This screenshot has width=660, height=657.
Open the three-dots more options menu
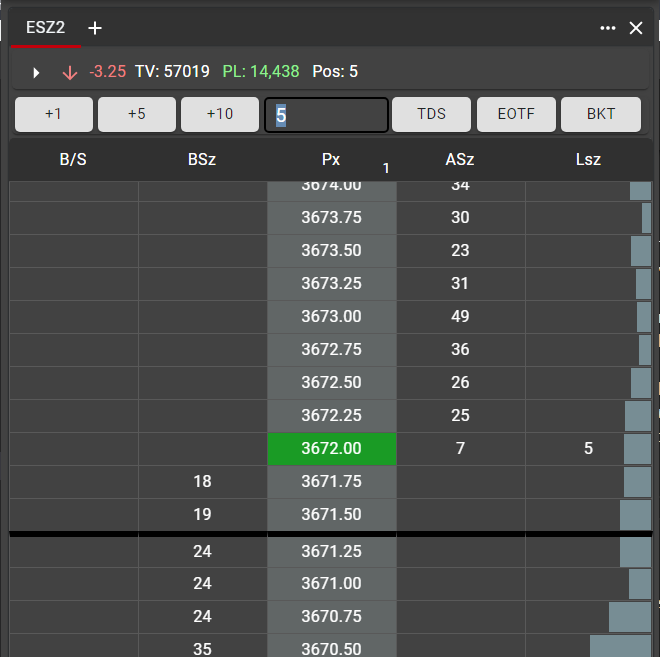pos(608,28)
